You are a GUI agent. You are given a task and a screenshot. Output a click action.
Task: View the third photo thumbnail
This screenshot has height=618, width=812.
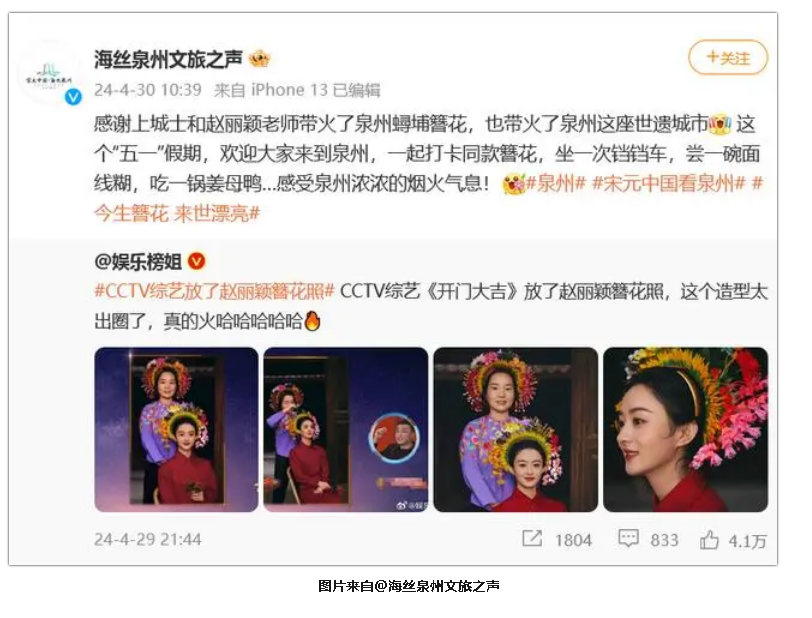[516, 429]
